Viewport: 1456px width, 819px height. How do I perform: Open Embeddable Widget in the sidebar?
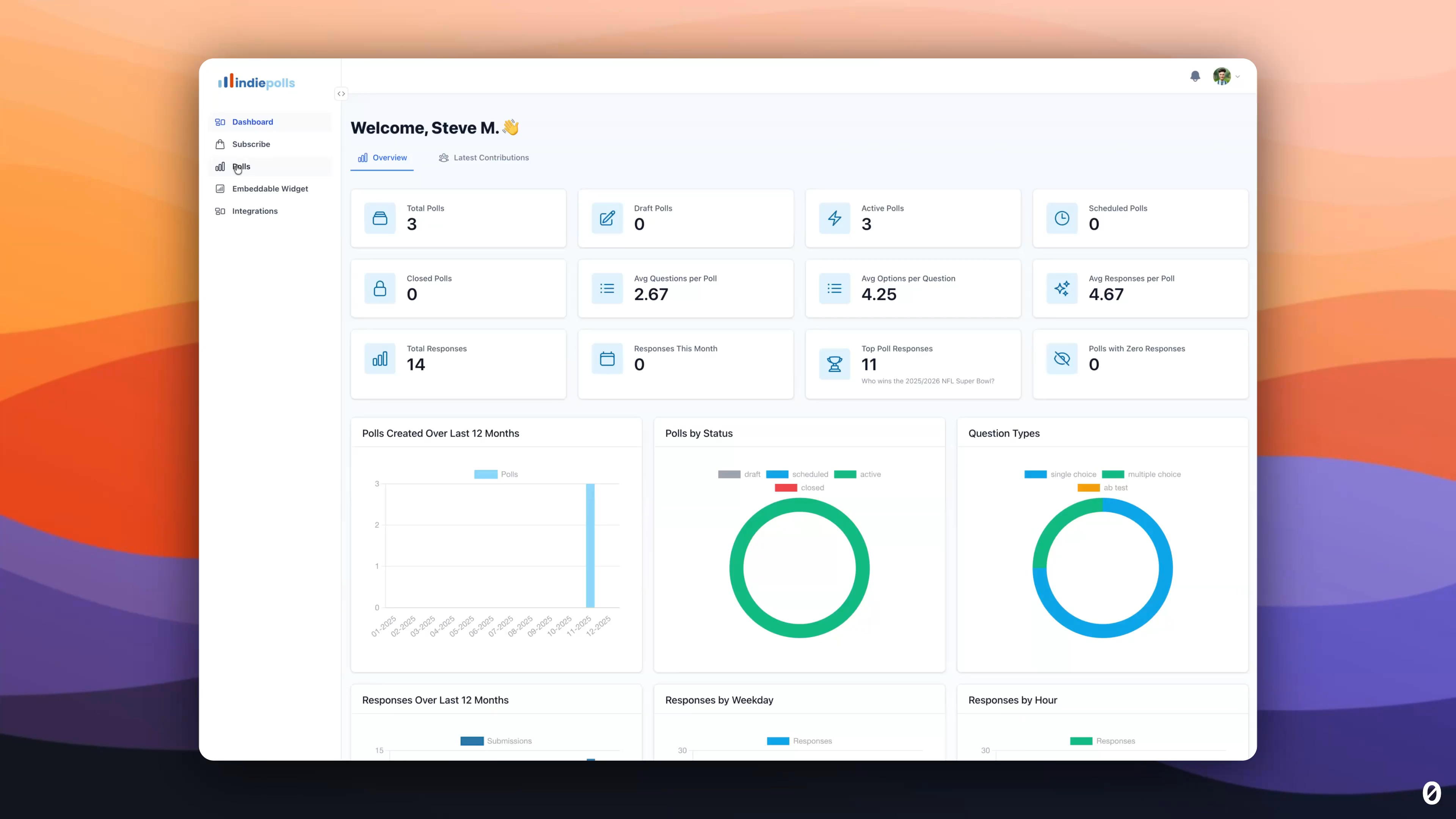tap(270, 189)
